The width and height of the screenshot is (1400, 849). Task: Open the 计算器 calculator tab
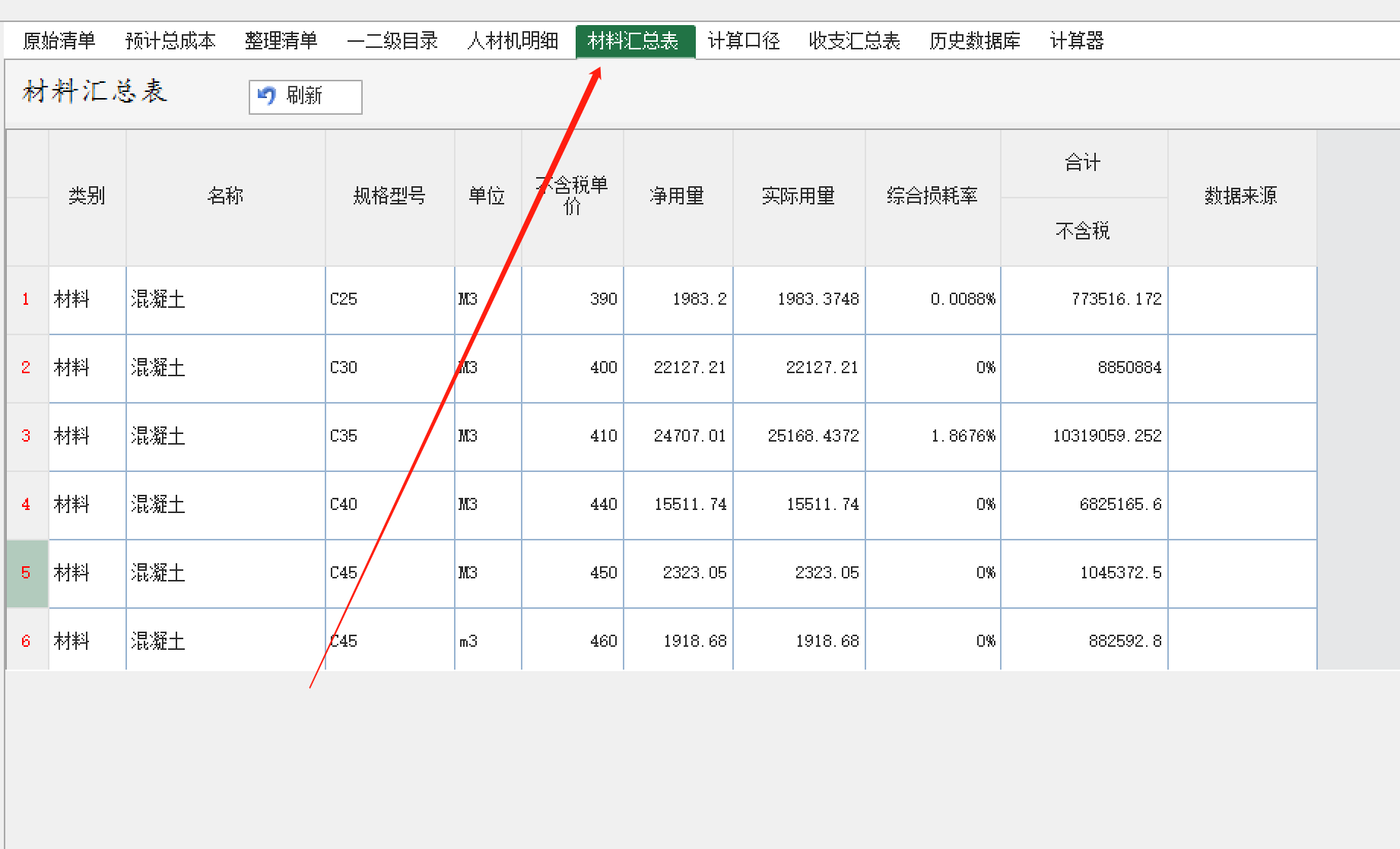[x=1076, y=41]
